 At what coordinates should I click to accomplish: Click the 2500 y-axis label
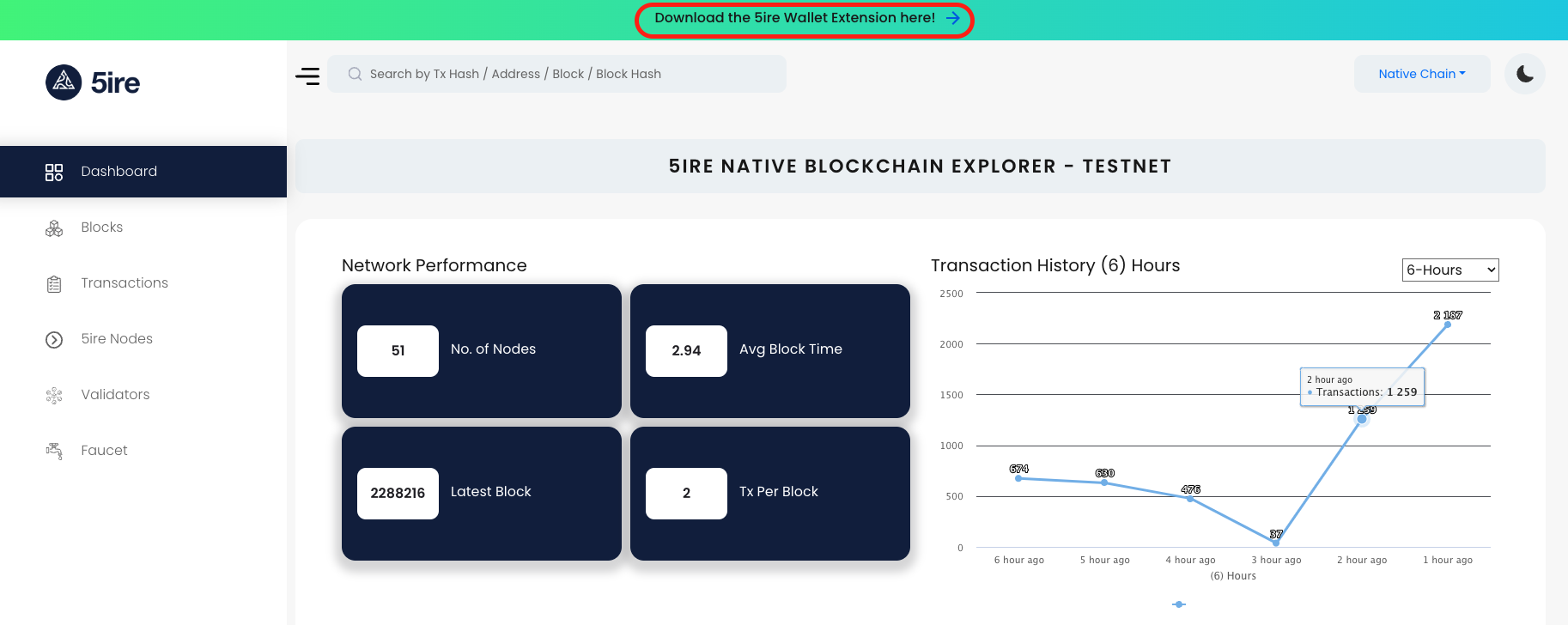(951, 294)
